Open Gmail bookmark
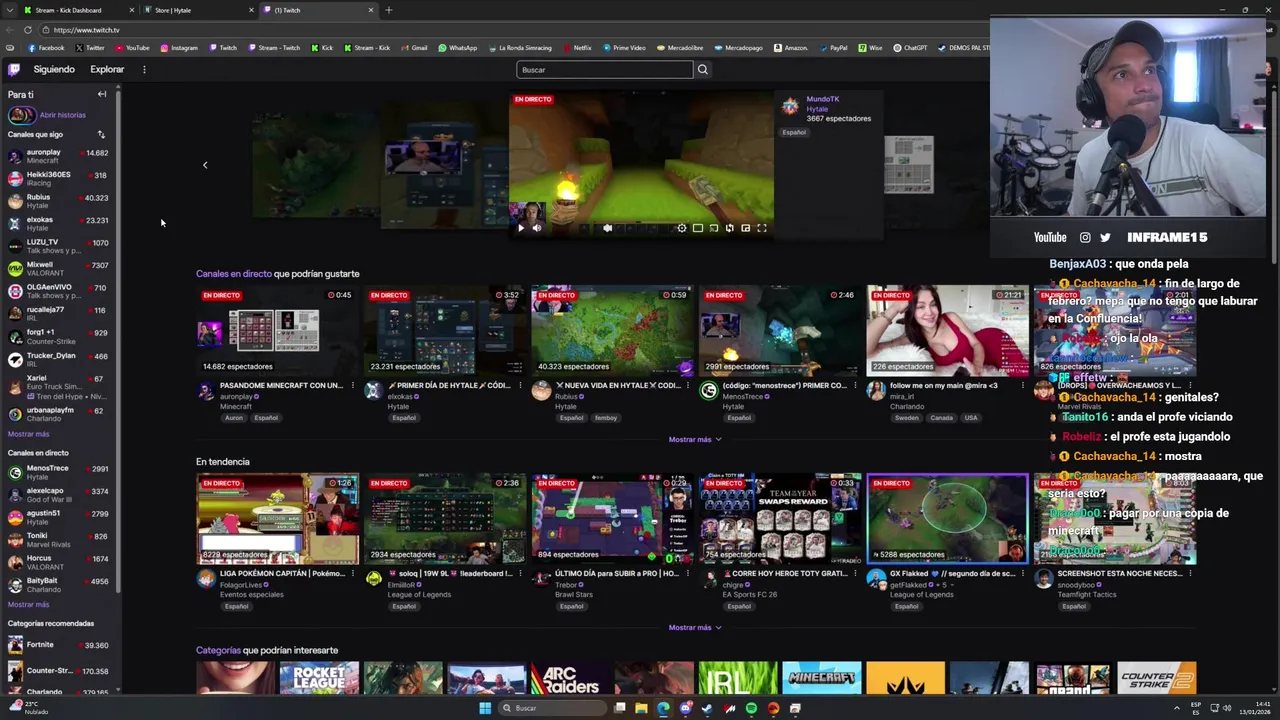The width and height of the screenshot is (1280, 720). pyautogui.click(x=414, y=48)
